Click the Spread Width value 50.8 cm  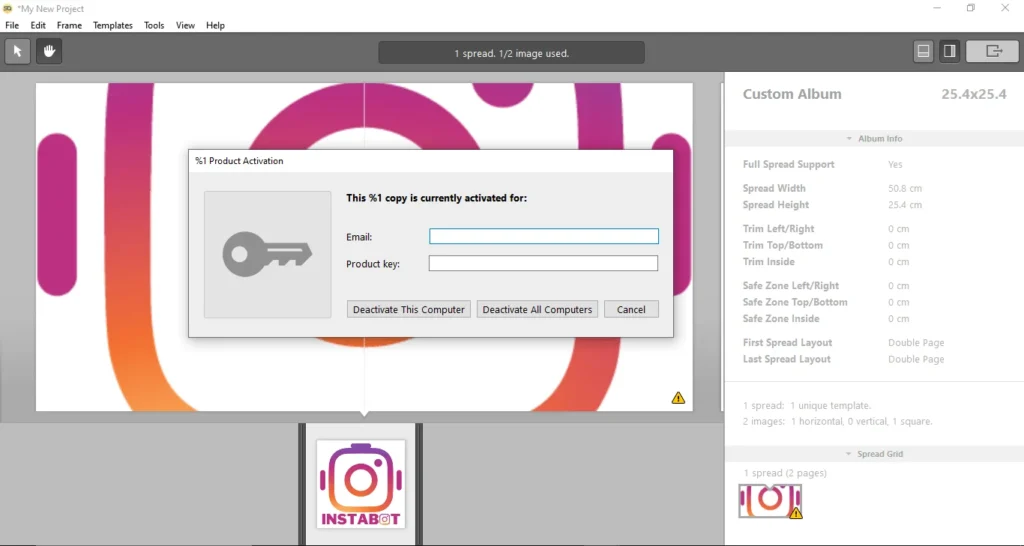tap(904, 188)
